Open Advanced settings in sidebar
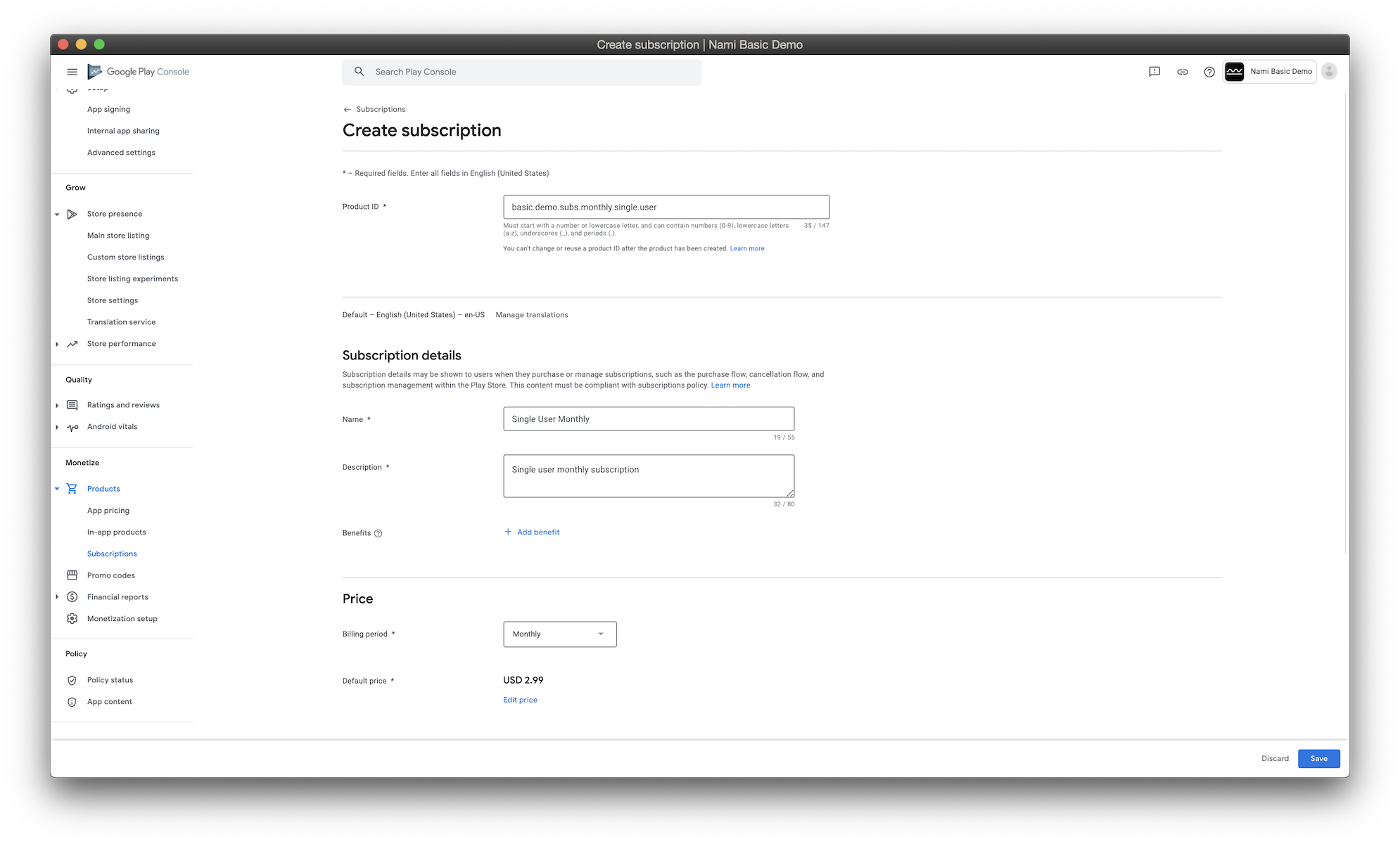 (121, 153)
